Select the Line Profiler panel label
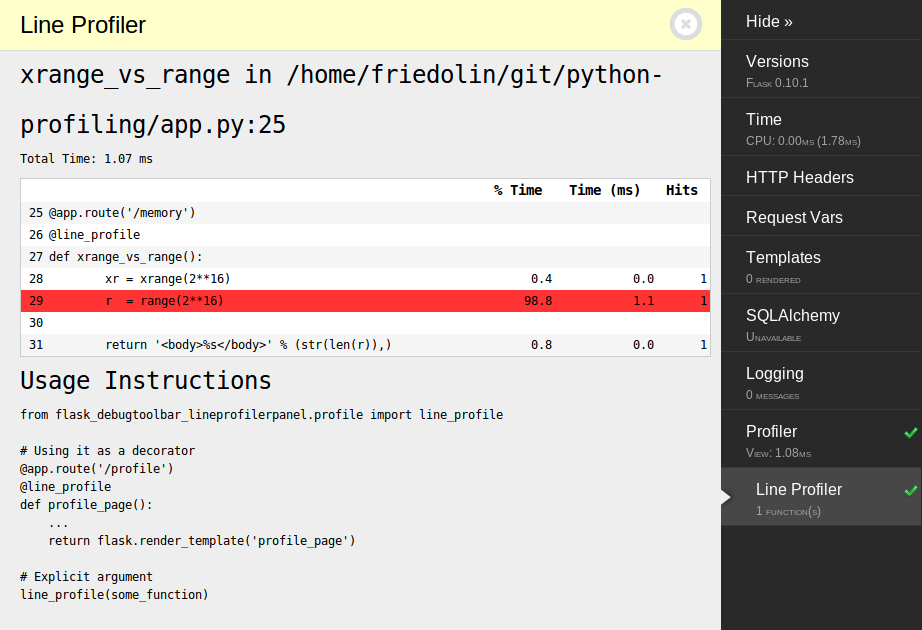 coord(798,490)
